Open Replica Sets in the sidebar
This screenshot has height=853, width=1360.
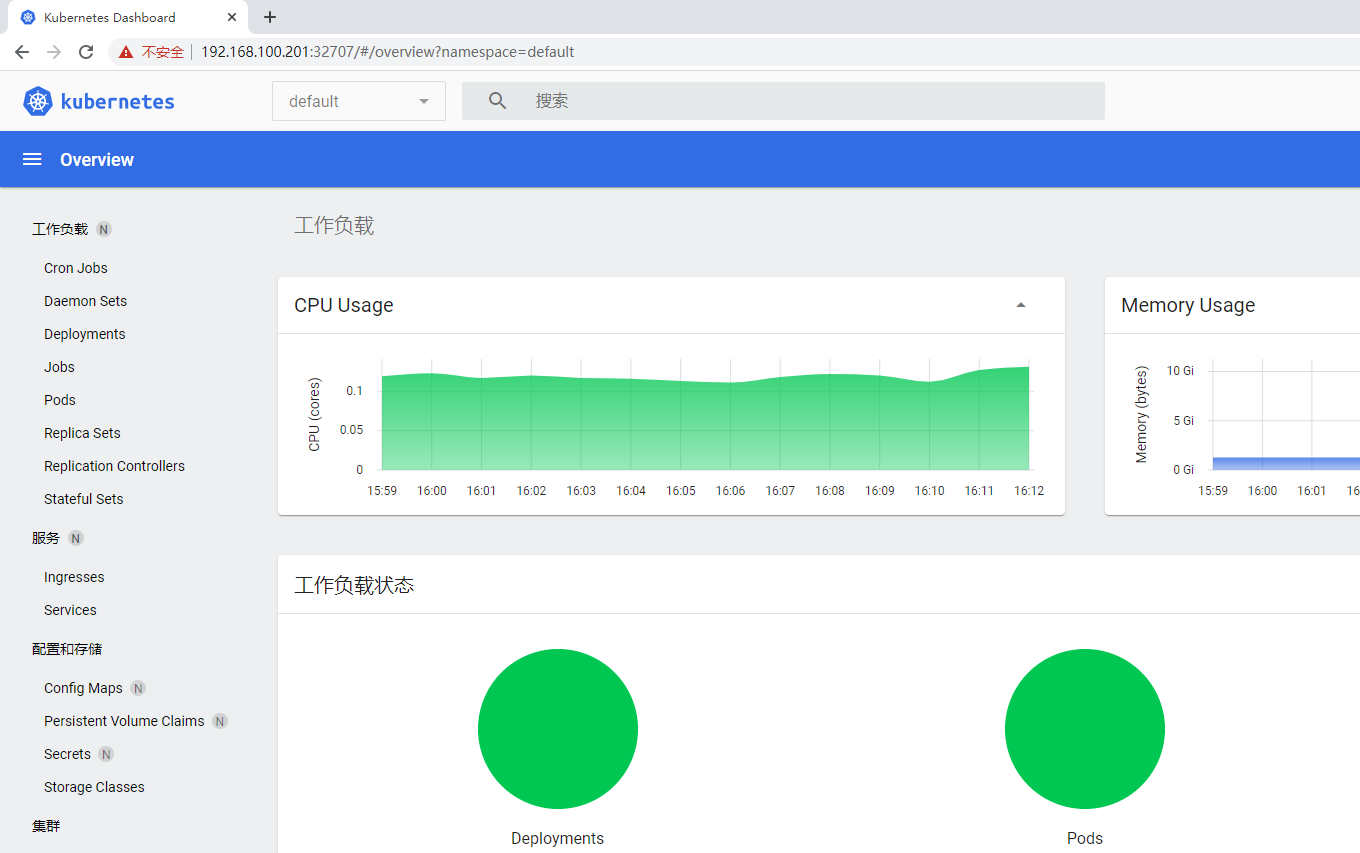pyautogui.click(x=82, y=433)
